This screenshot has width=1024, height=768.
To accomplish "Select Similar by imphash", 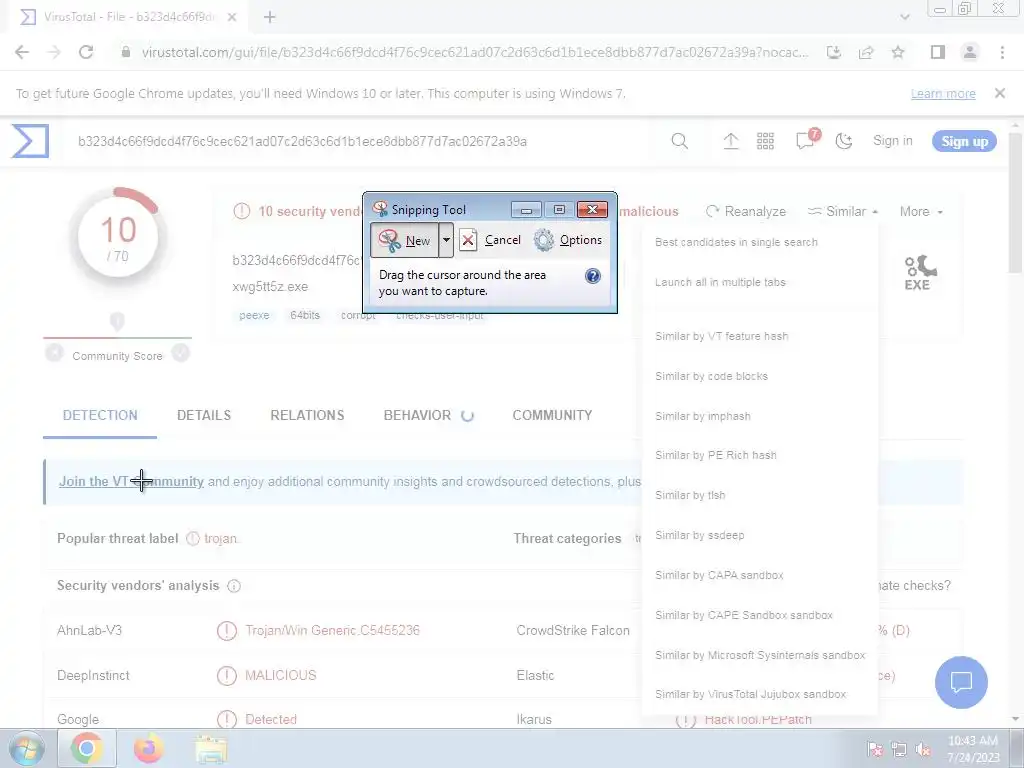I will click(x=703, y=416).
